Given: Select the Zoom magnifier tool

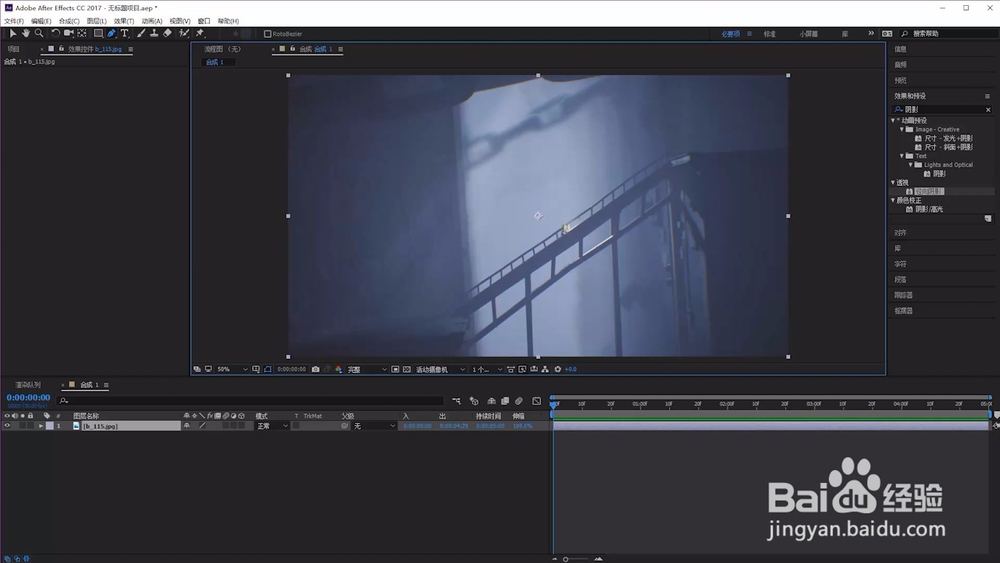Looking at the screenshot, I should [x=39, y=33].
